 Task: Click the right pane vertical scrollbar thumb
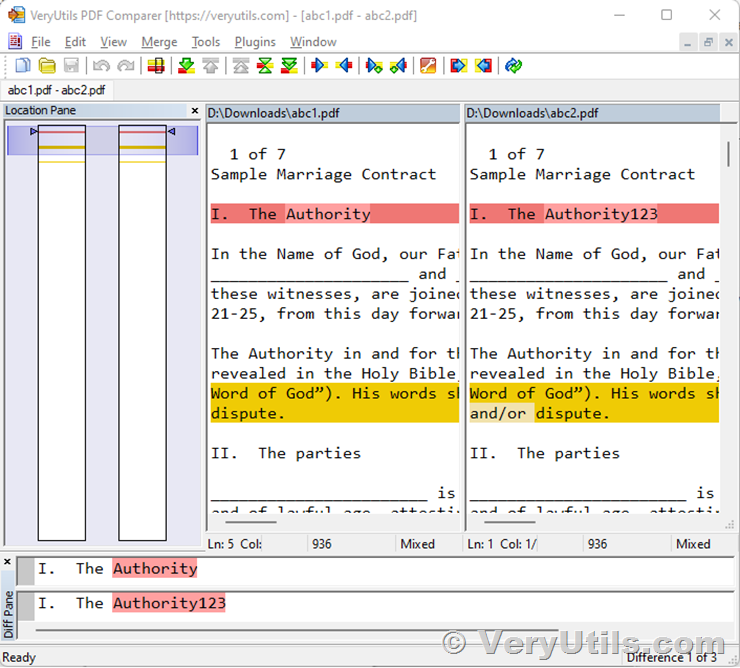coord(729,154)
